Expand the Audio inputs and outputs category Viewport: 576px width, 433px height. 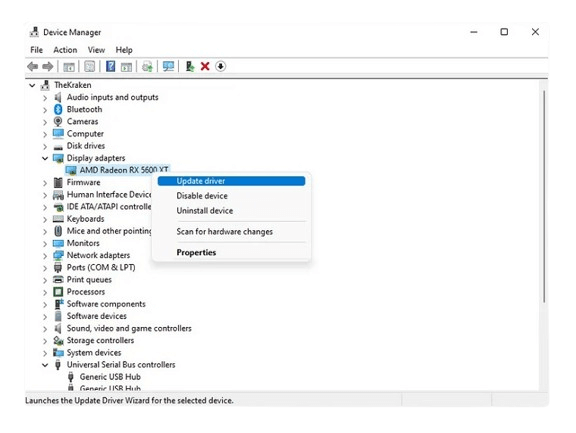coord(45,98)
